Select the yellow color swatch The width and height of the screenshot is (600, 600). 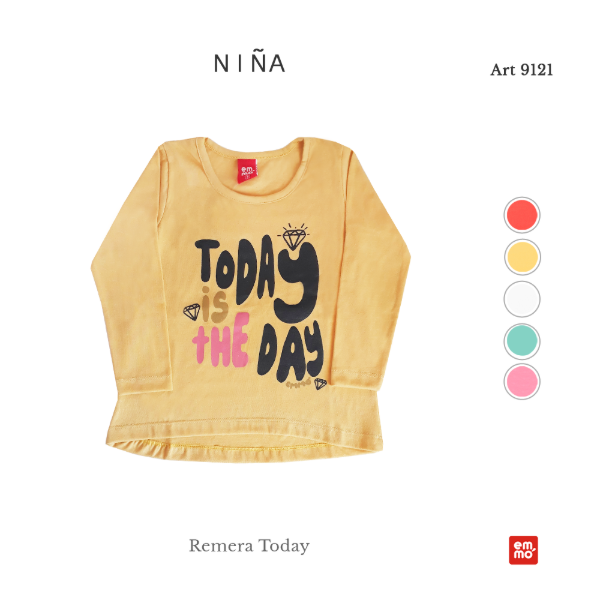(x=522, y=257)
